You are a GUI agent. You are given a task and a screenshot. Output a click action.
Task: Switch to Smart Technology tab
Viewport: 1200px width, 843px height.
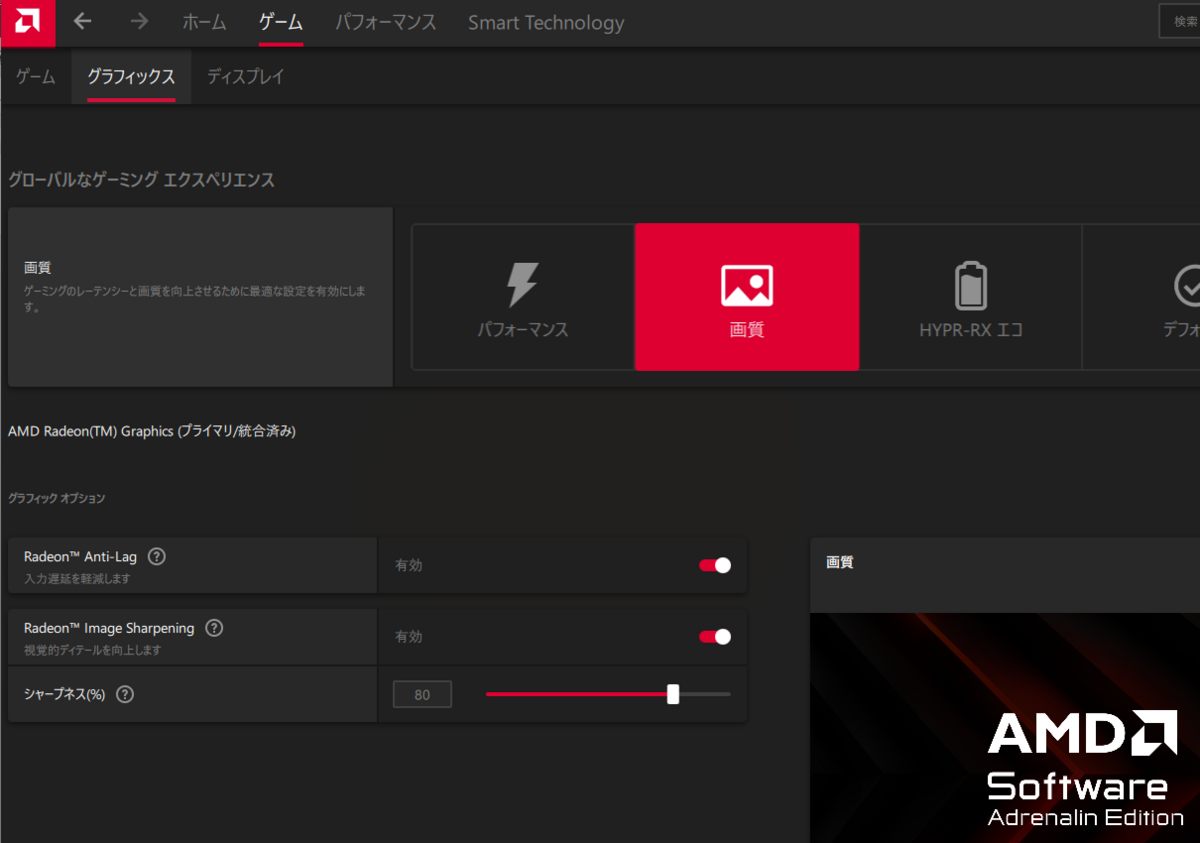pyautogui.click(x=546, y=22)
